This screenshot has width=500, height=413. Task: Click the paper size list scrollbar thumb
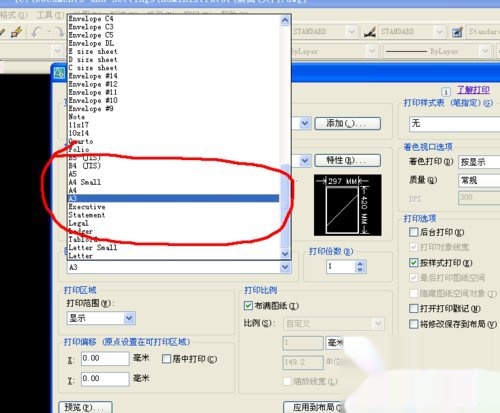click(285, 206)
